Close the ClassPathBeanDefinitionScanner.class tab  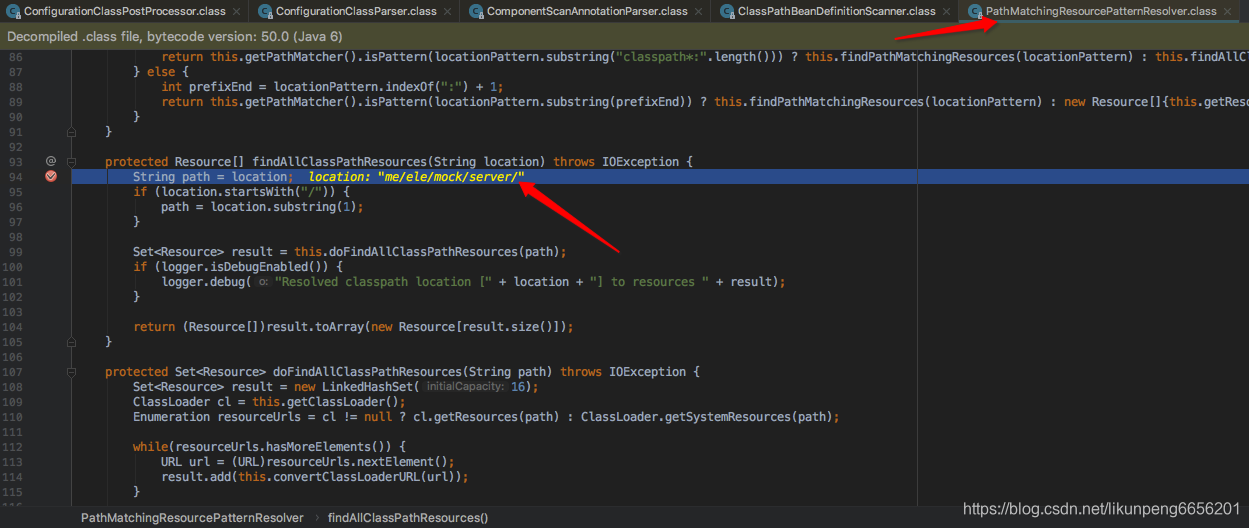pyautogui.click(x=948, y=12)
